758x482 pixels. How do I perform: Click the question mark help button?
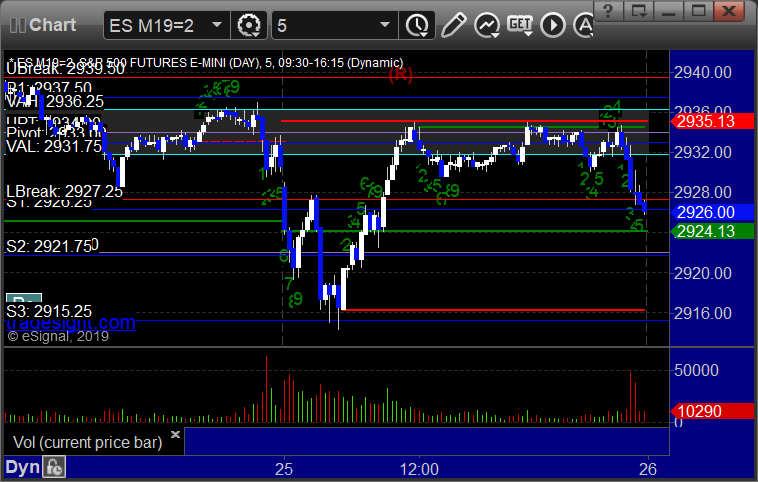click(x=609, y=11)
